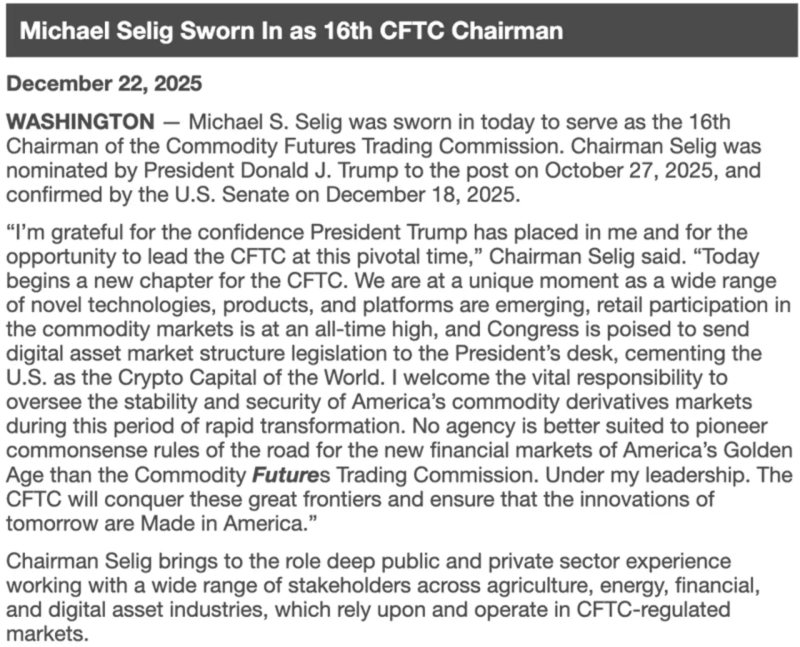The height and width of the screenshot is (647, 800).
Task: Click the bold WASHINGTON dateline
Action: [x=81, y=122]
